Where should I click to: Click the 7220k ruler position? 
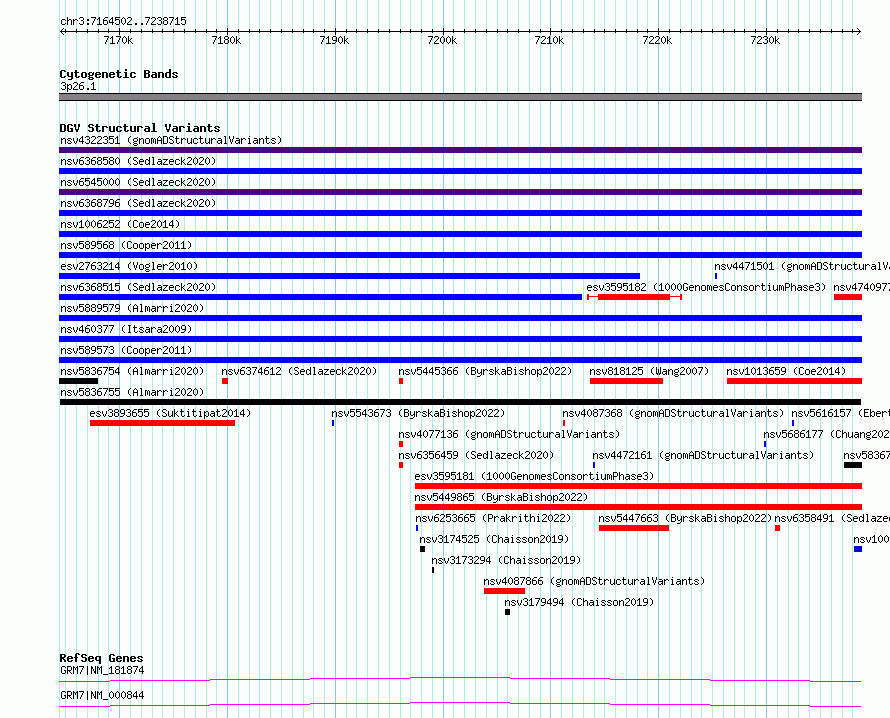(x=657, y=40)
